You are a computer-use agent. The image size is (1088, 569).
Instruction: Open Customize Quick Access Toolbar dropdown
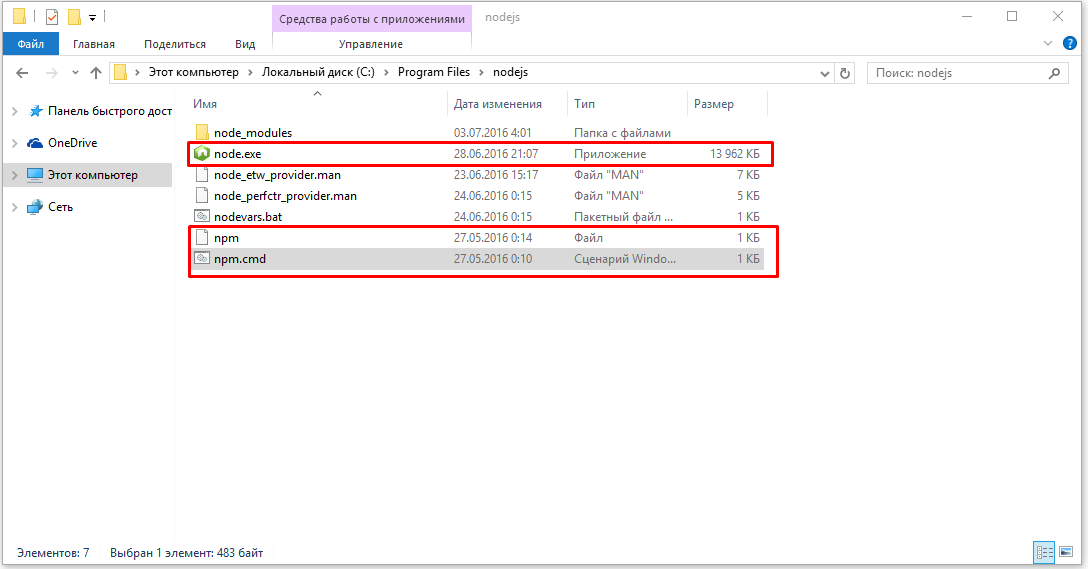tap(92, 17)
